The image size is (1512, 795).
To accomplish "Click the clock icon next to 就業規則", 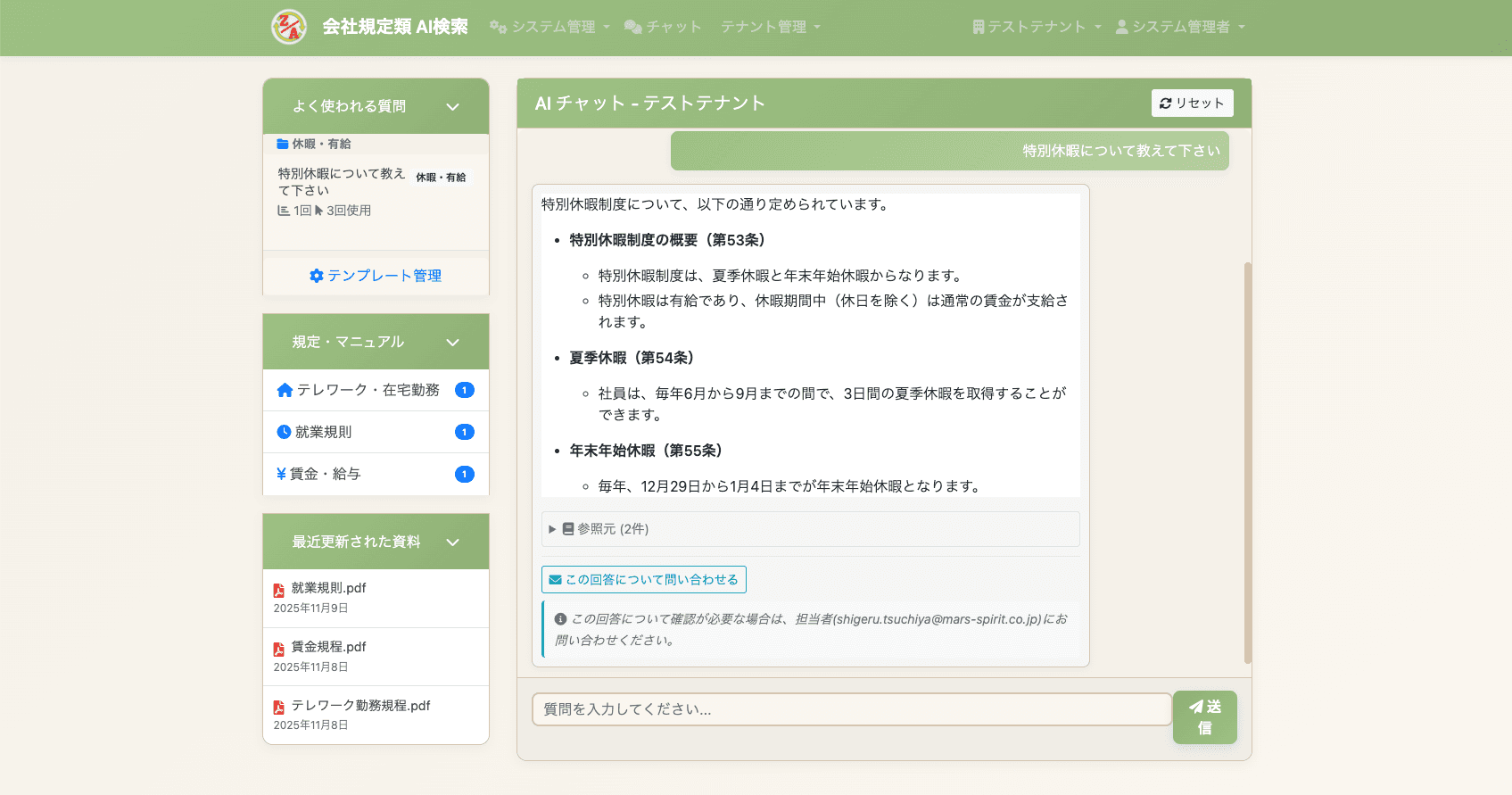I will tap(284, 432).
